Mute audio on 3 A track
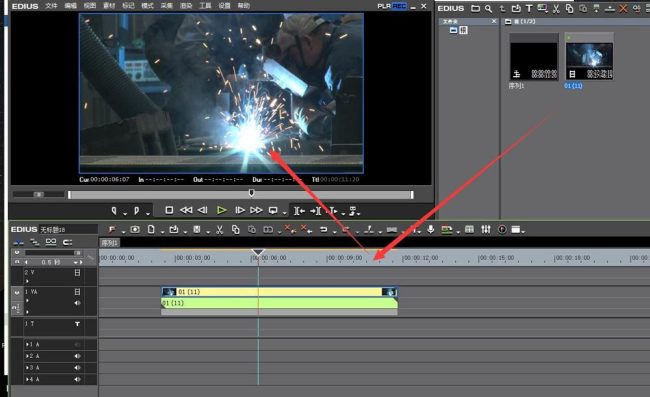The image size is (650, 397). click(x=77, y=368)
